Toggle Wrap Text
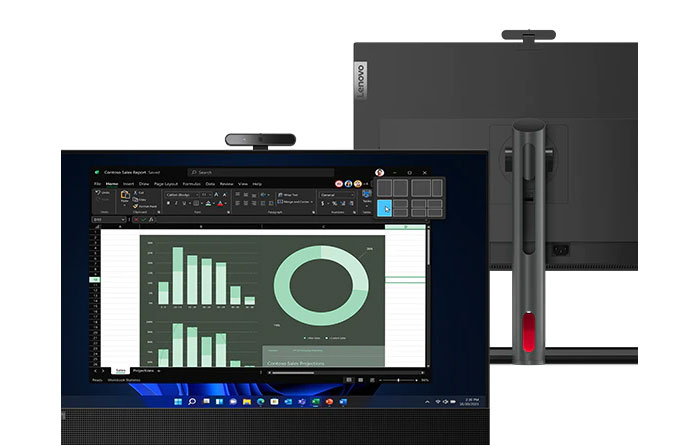The height and width of the screenshot is (445, 700). pyautogui.click(x=288, y=195)
